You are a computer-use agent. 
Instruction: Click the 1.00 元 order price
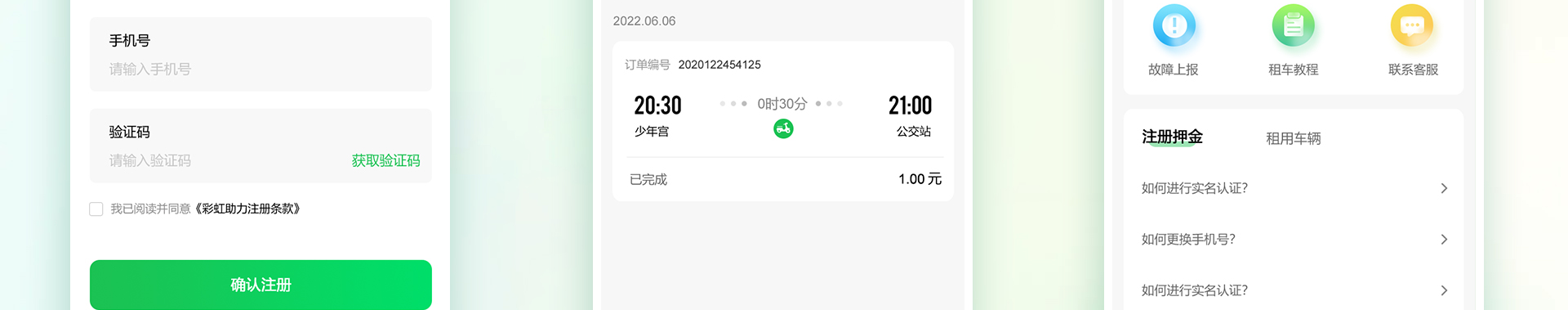[920, 179]
